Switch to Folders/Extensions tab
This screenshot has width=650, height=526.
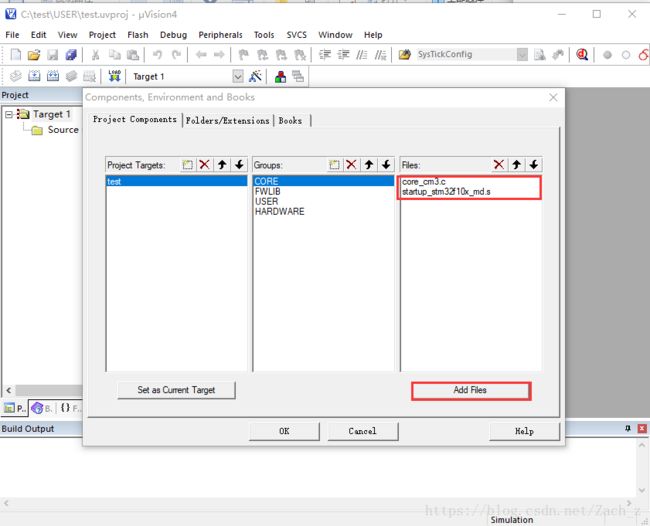tap(228, 121)
